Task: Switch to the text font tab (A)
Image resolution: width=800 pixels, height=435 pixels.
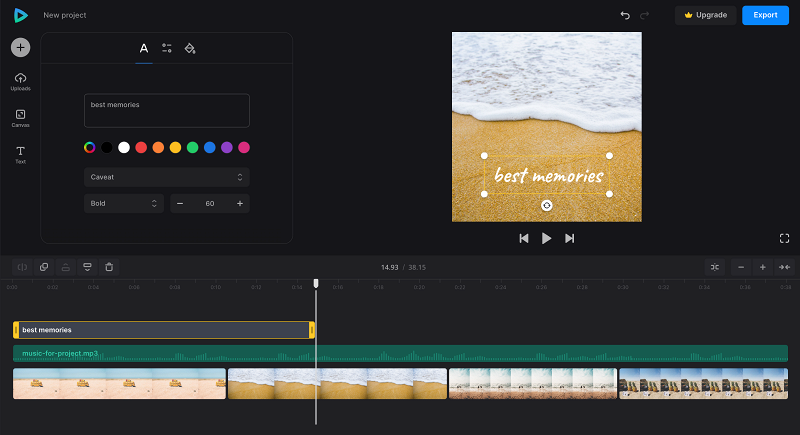Action: pyautogui.click(x=144, y=48)
